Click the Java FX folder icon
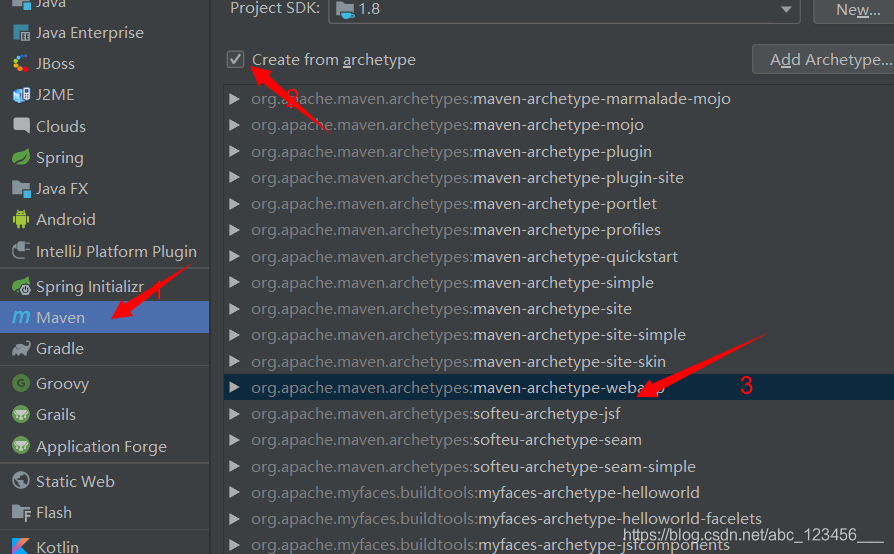This screenshot has height=554, width=894. (21, 189)
